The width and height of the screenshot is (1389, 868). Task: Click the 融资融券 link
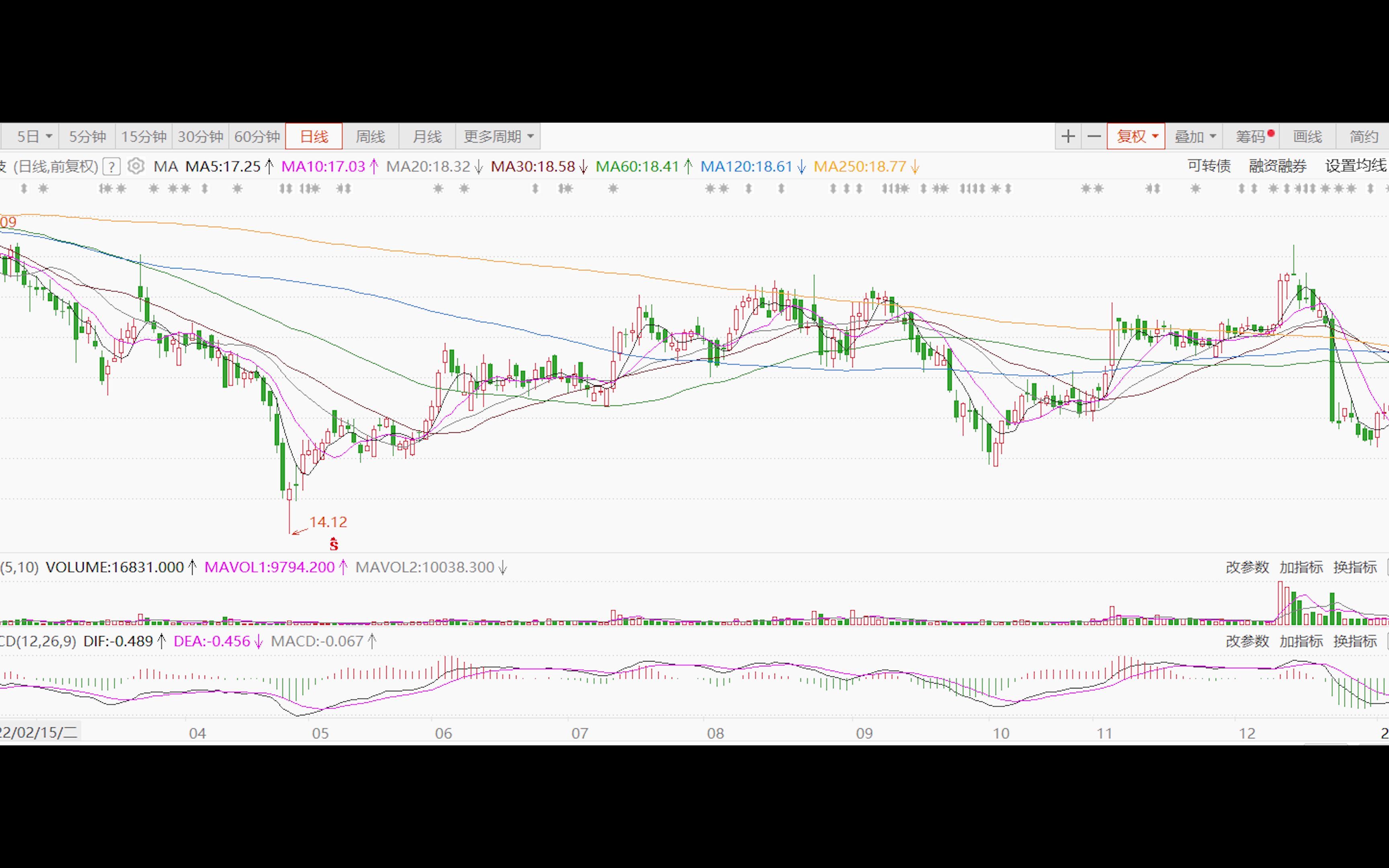(1278, 166)
